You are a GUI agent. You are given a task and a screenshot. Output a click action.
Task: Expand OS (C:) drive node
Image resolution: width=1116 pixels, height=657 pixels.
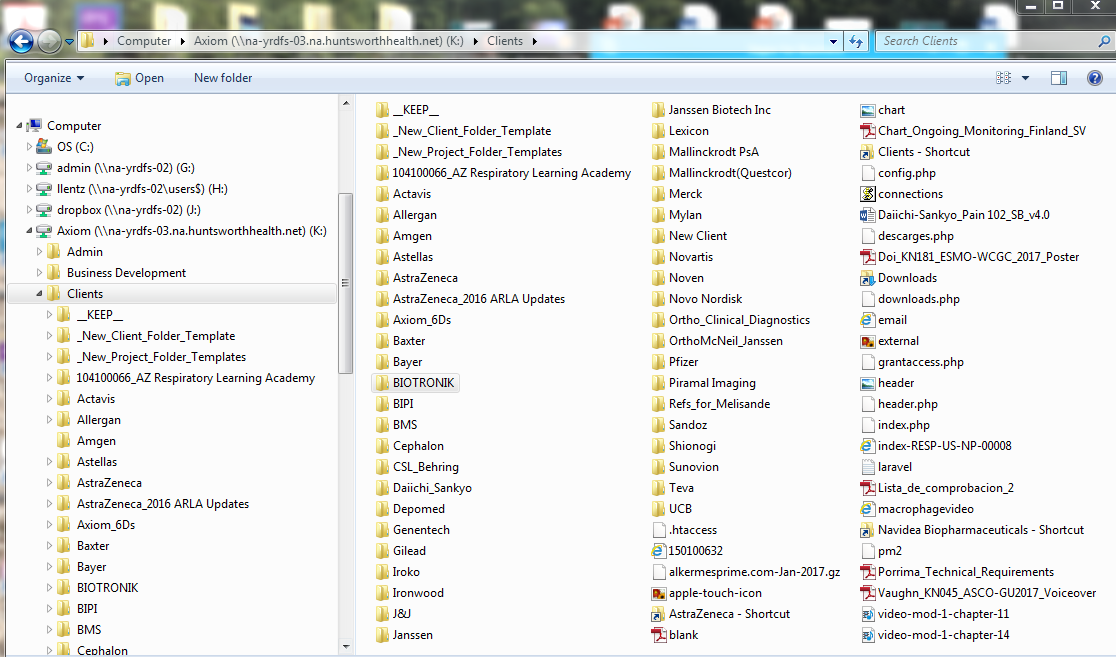[x=29, y=147]
